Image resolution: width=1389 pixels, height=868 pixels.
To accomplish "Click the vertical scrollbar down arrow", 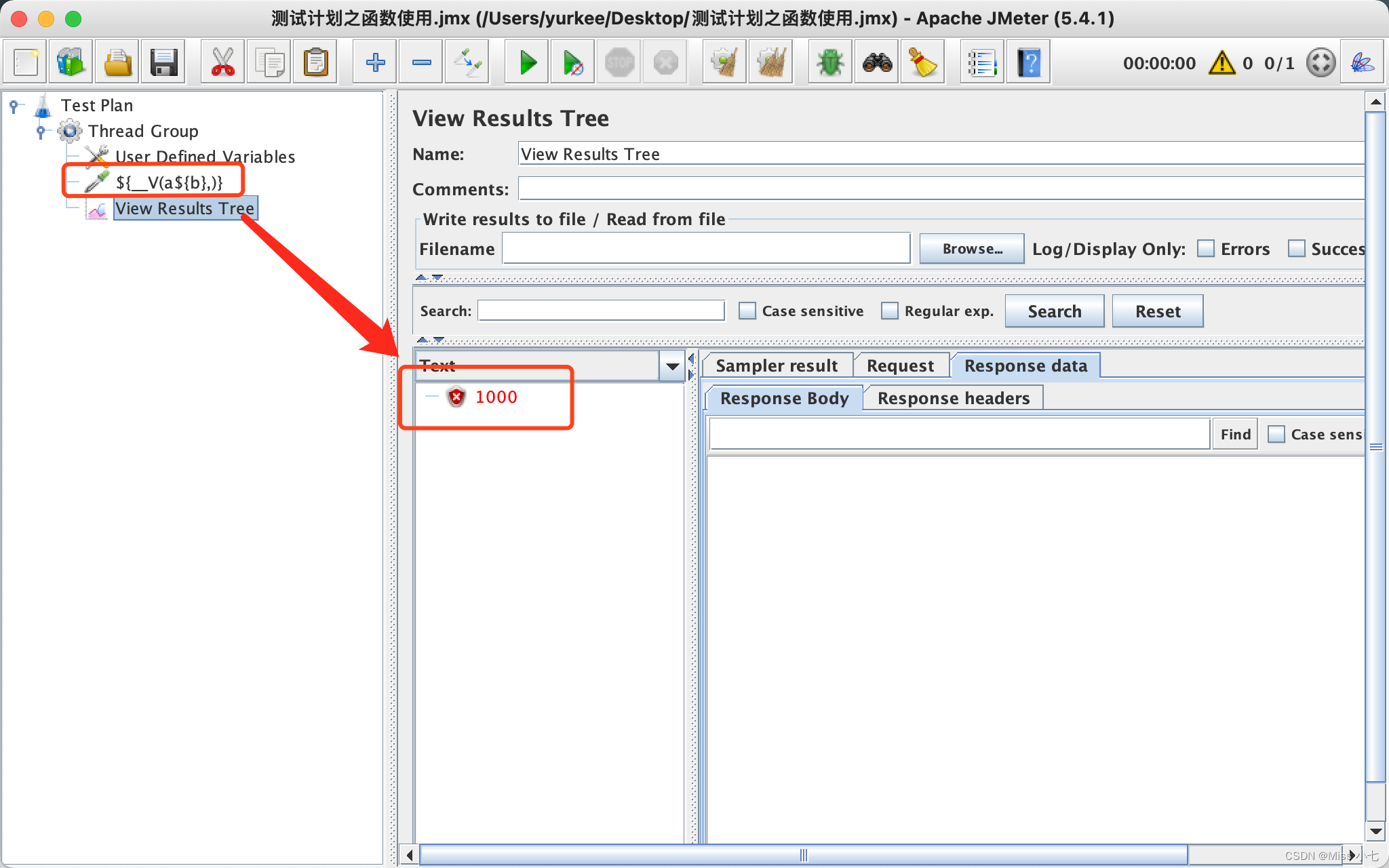I will (x=1375, y=831).
